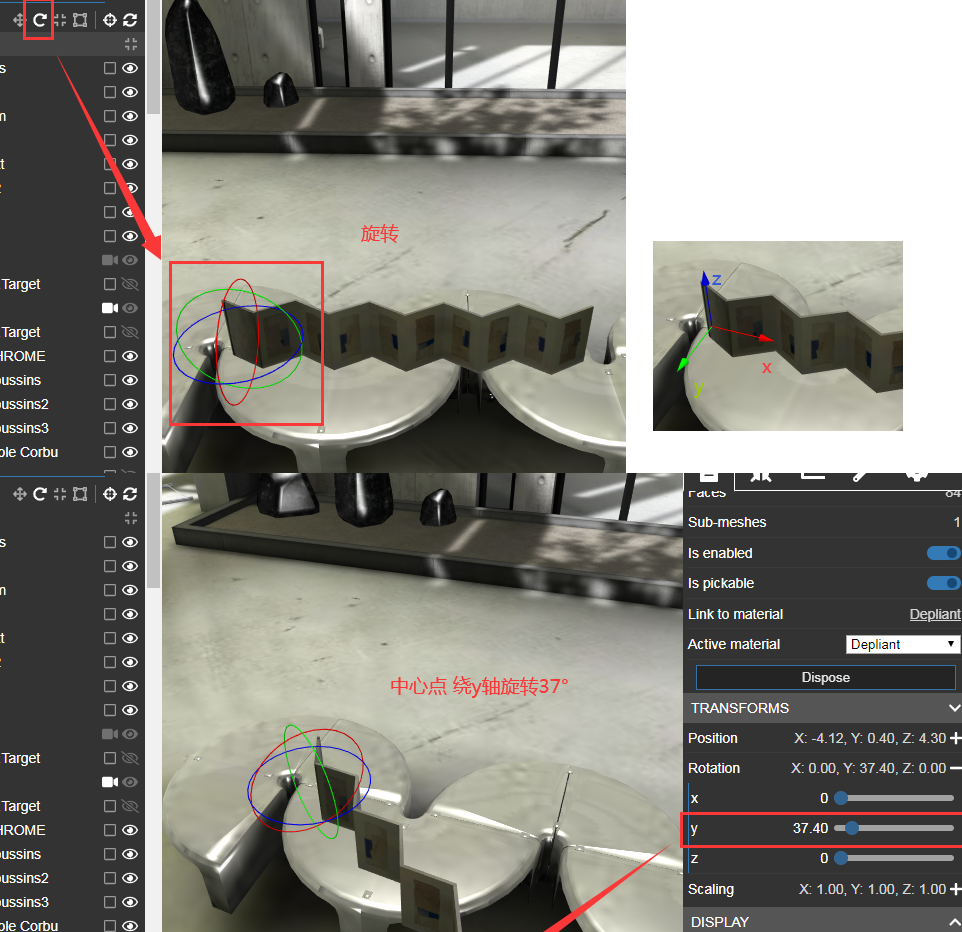
Task: Click the refresh explorer icon
Action: (129, 19)
